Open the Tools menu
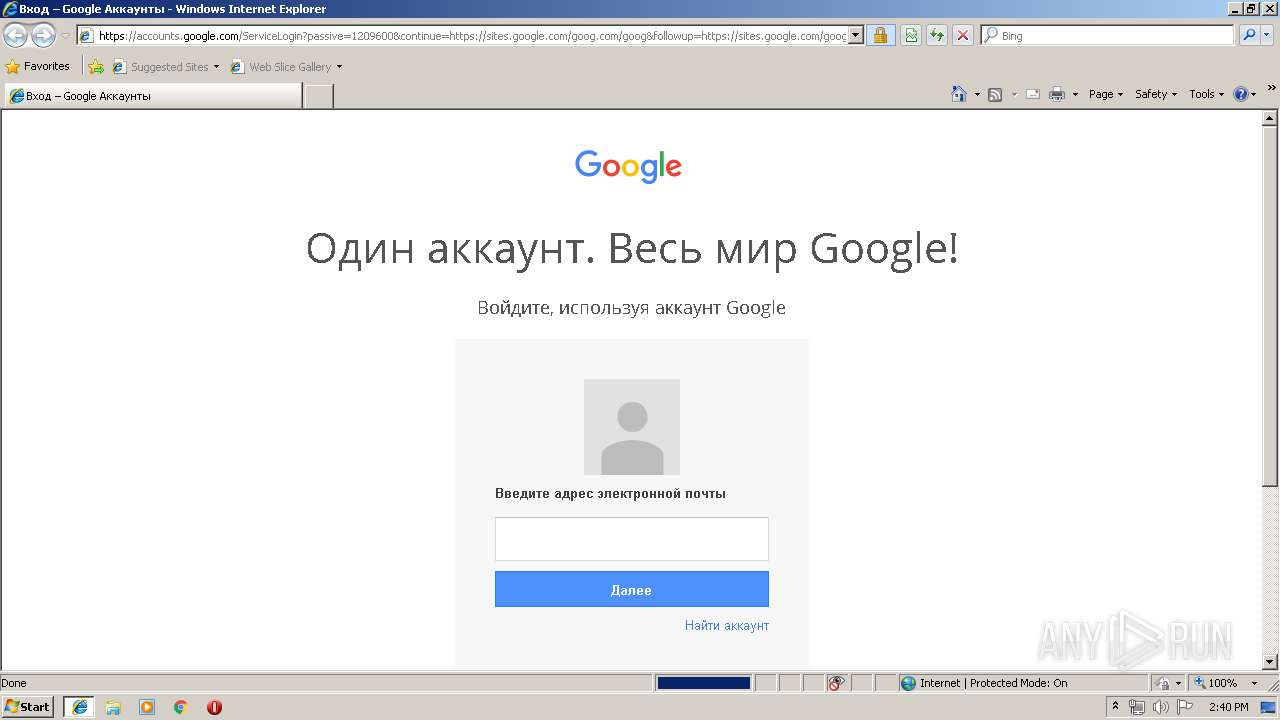This screenshot has width=1280, height=720. pyautogui.click(x=1206, y=94)
